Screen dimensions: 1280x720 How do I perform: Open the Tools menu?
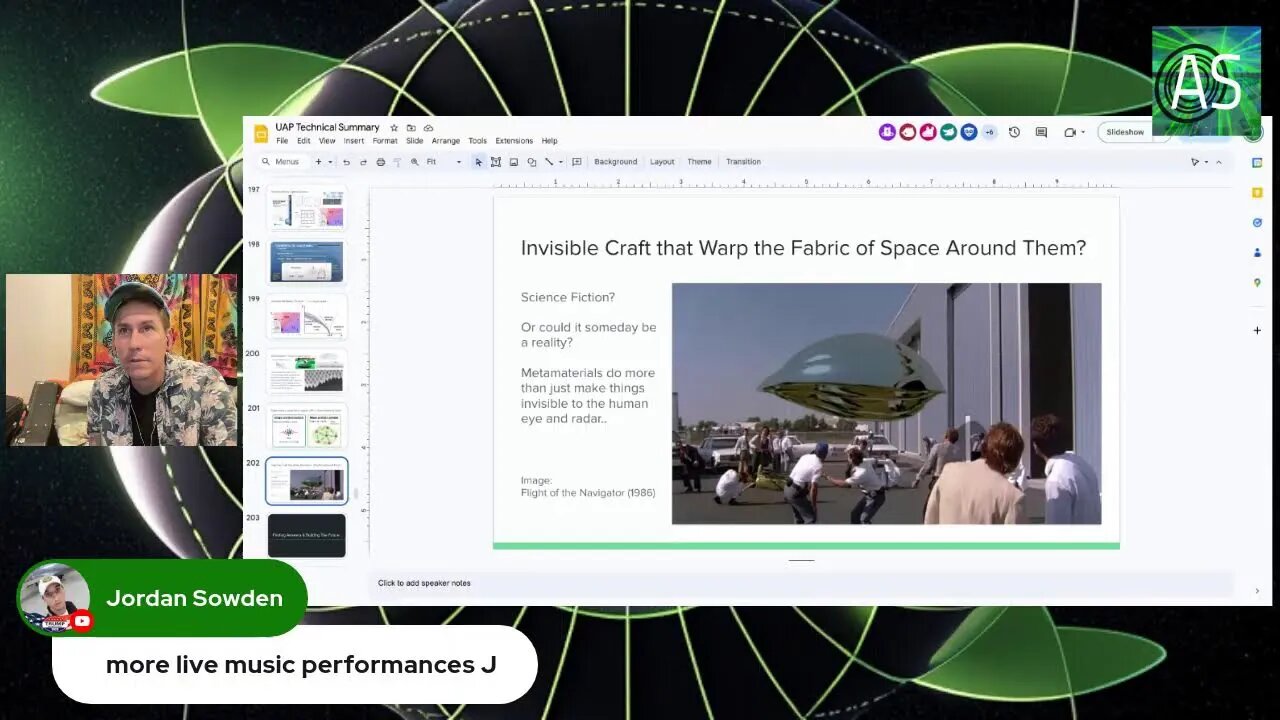coord(478,141)
